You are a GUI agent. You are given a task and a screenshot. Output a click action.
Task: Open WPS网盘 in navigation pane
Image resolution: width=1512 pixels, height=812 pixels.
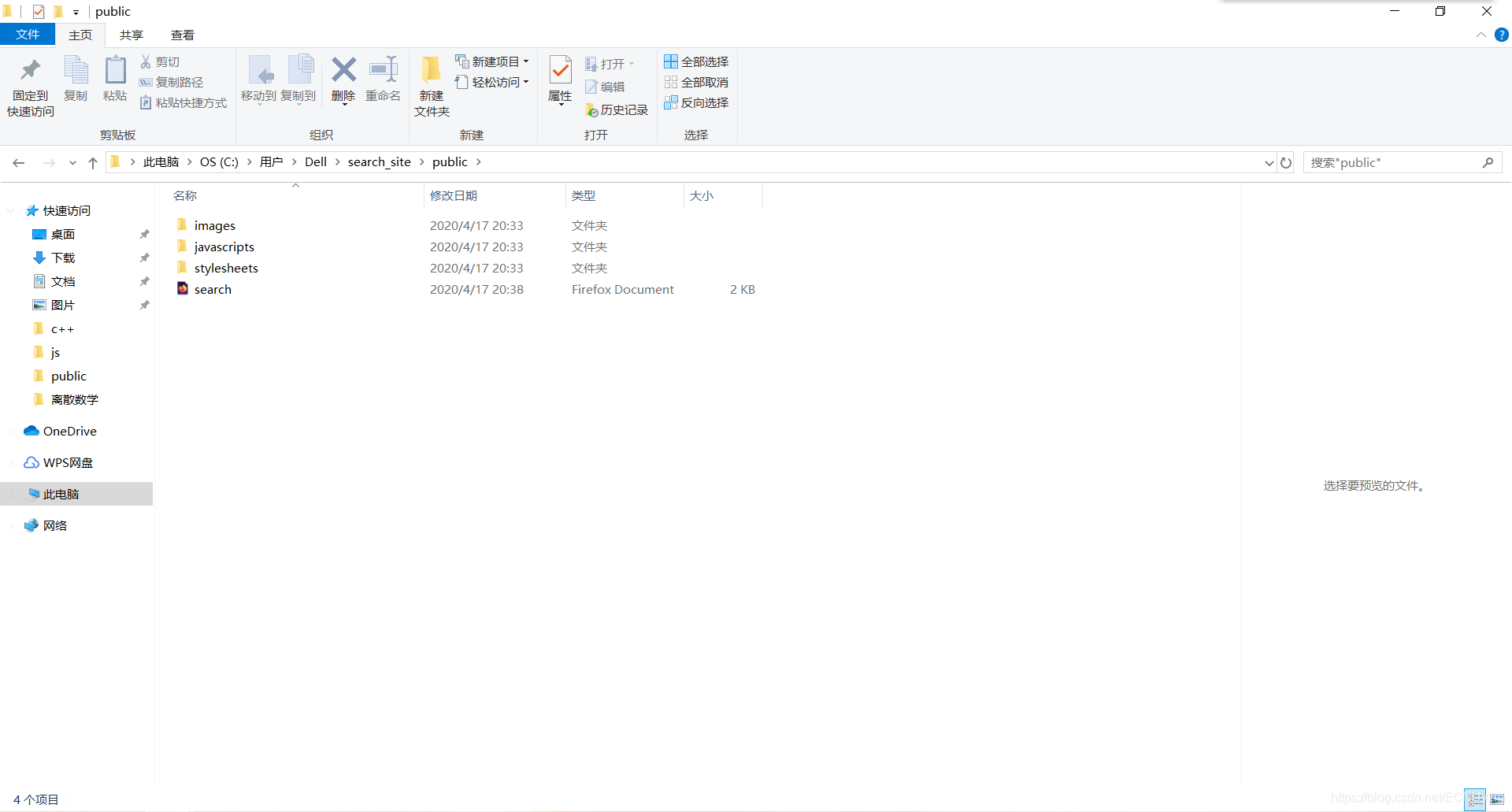[x=68, y=463]
